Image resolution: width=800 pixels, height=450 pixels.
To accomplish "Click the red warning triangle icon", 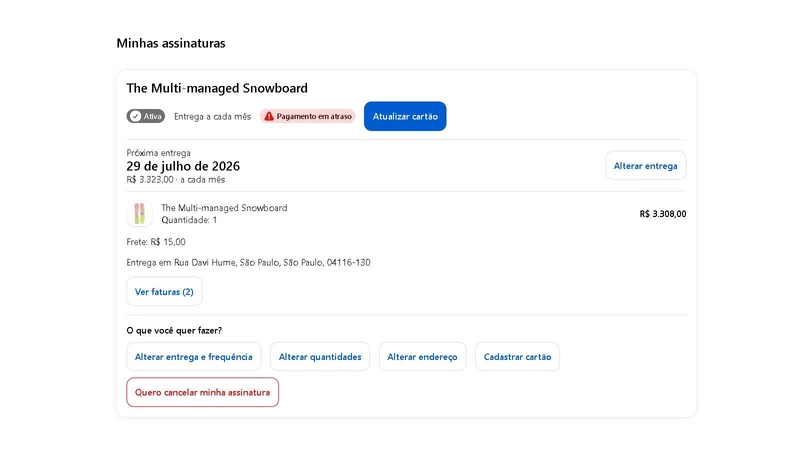I will (x=269, y=116).
